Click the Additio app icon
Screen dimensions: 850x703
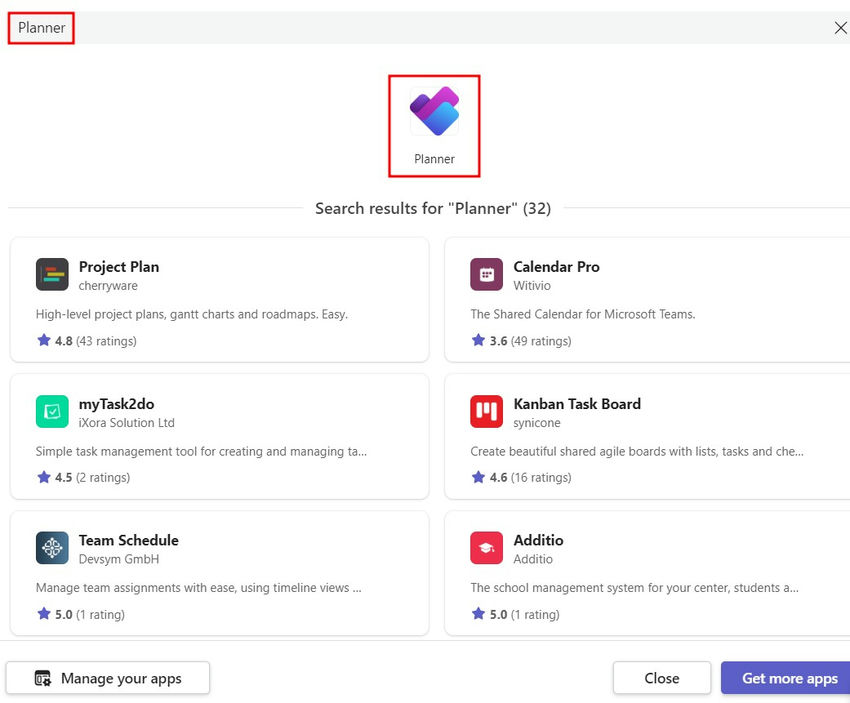point(487,548)
